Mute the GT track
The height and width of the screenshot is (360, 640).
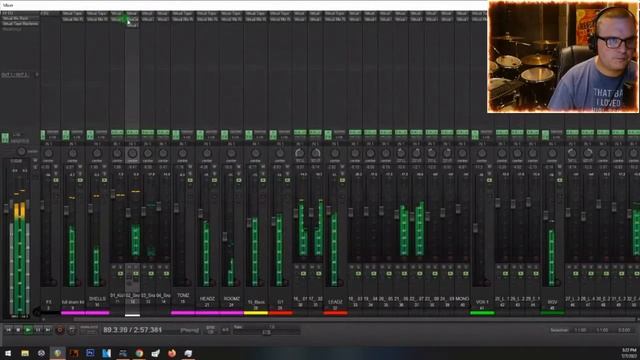pyautogui.click(x=287, y=167)
